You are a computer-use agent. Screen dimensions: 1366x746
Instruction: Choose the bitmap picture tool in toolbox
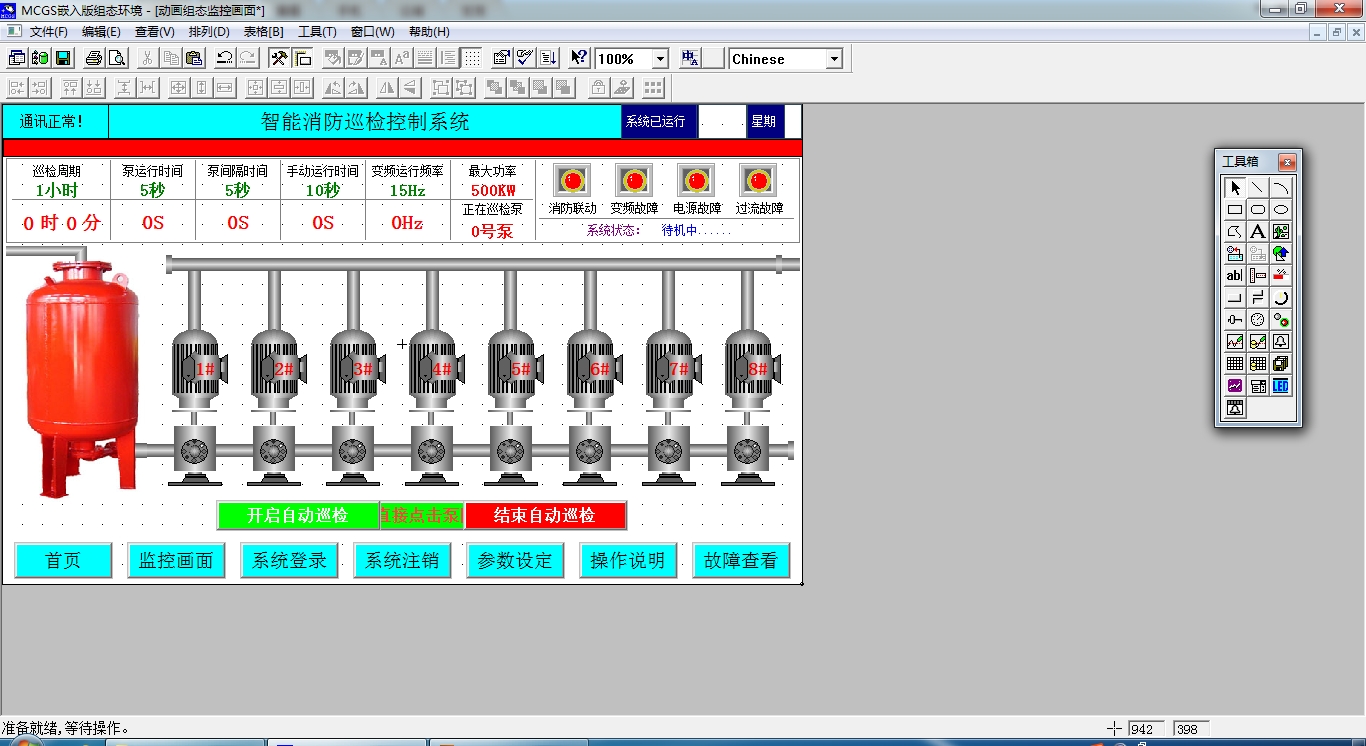(x=1281, y=232)
